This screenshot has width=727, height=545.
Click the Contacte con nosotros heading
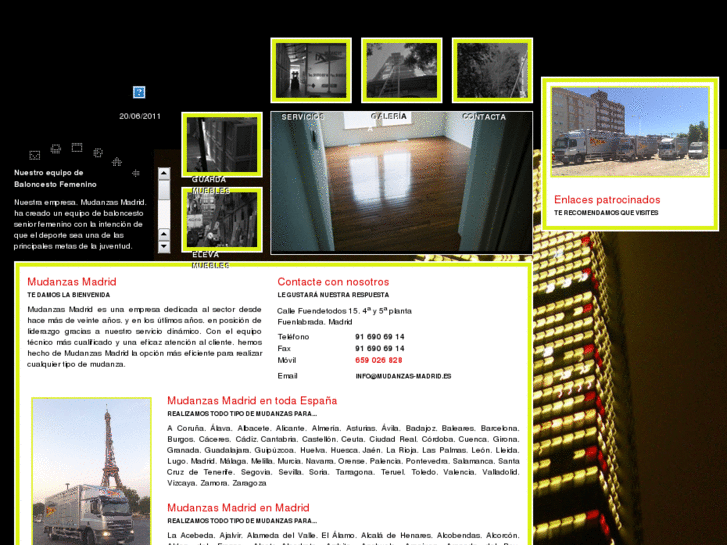(333, 282)
